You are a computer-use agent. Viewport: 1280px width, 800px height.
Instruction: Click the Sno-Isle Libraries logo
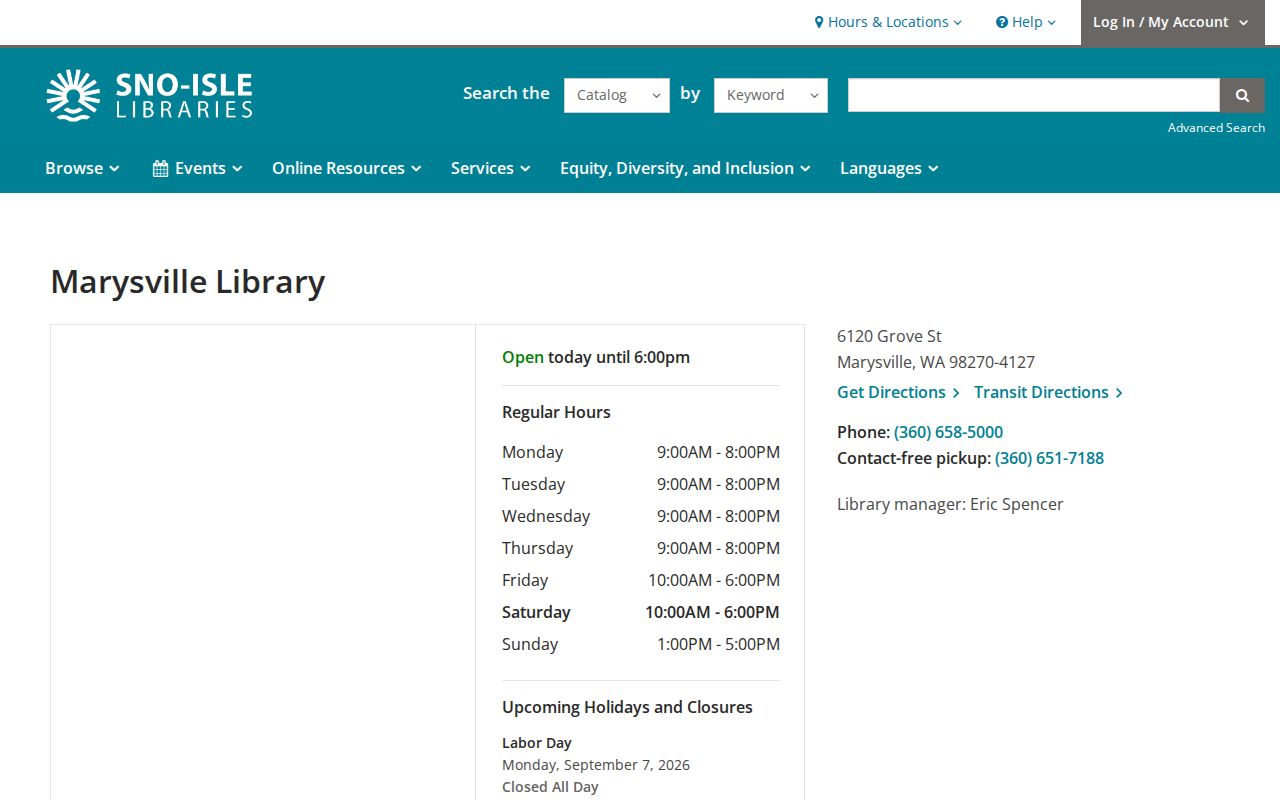pos(149,95)
